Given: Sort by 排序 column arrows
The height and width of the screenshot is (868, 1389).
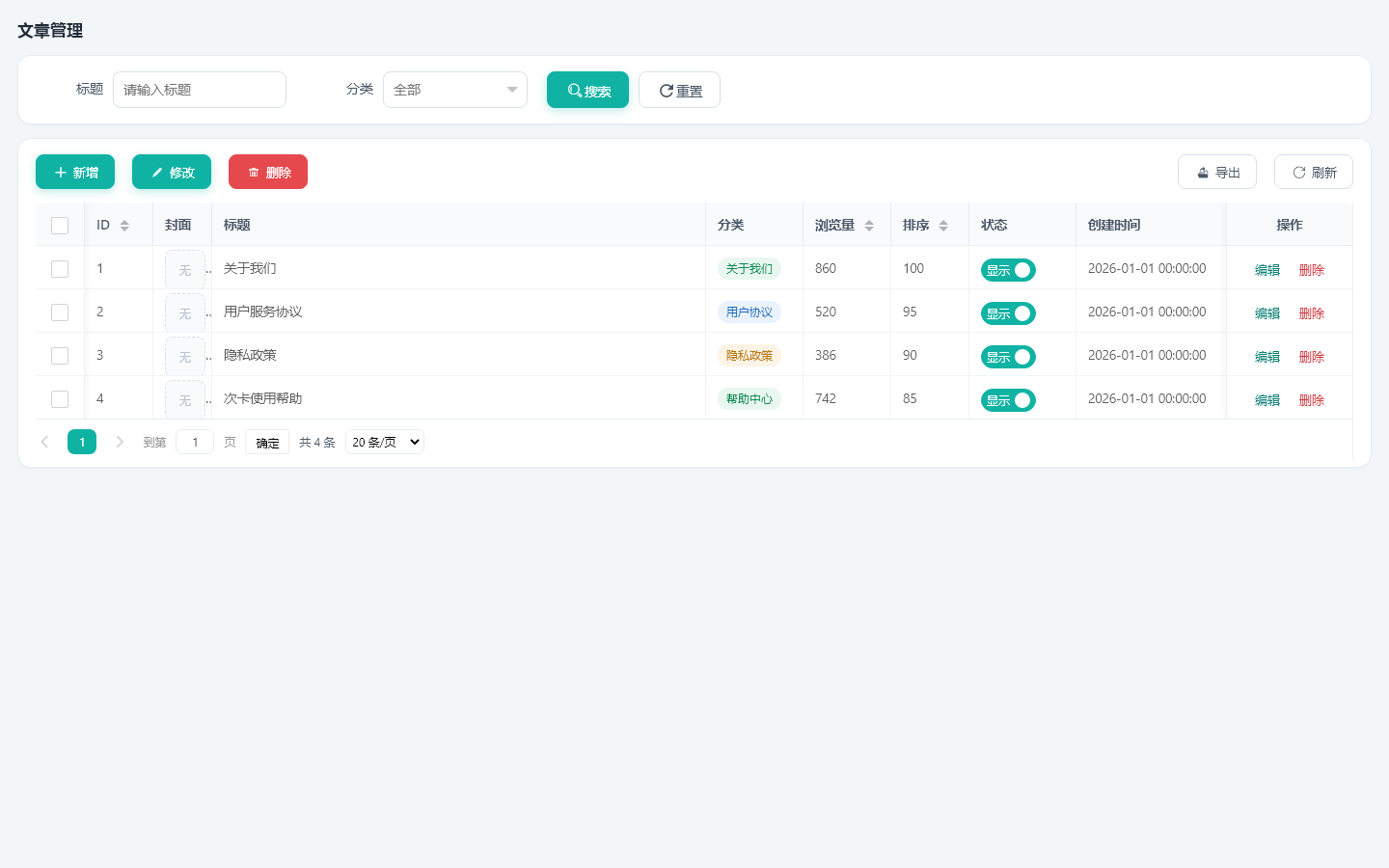Looking at the screenshot, I should [943, 226].
